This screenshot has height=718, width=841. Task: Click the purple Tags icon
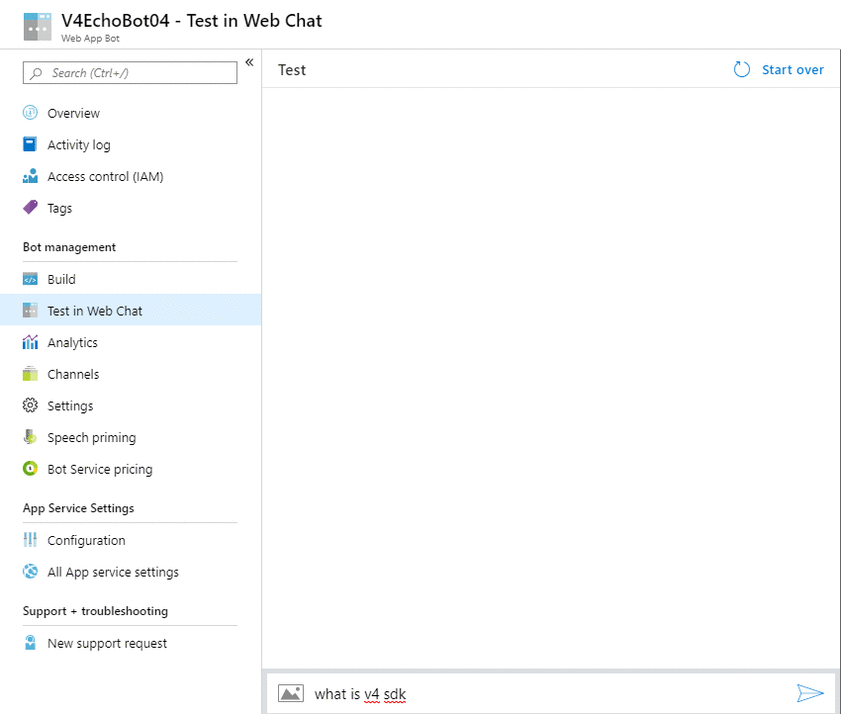pos(30,208)
